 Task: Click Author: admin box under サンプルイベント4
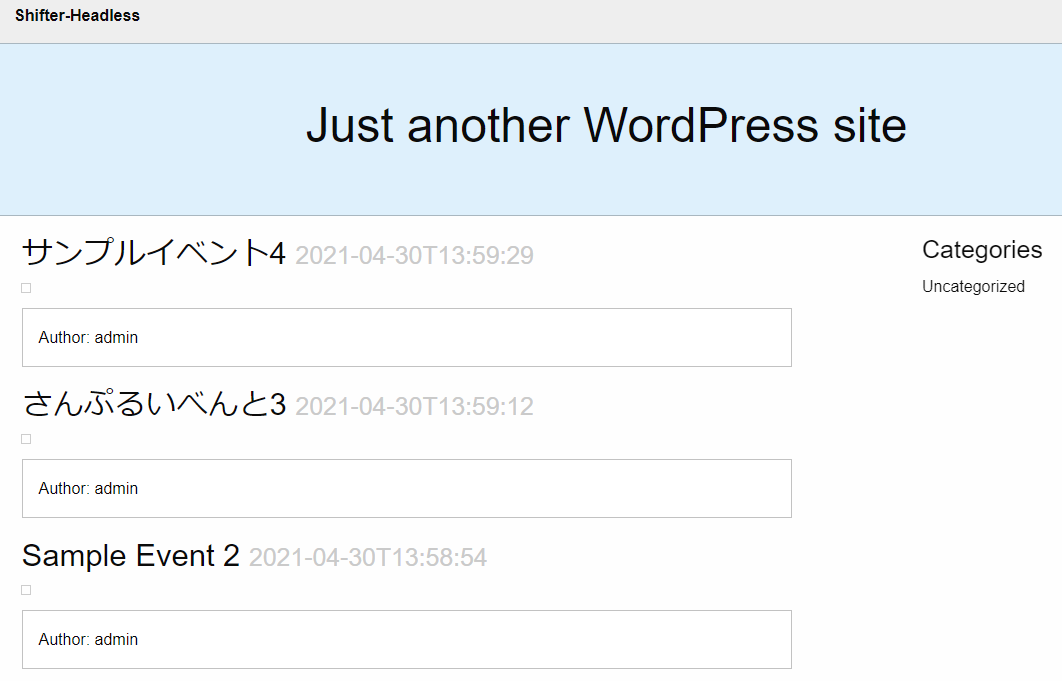(407, 337)
